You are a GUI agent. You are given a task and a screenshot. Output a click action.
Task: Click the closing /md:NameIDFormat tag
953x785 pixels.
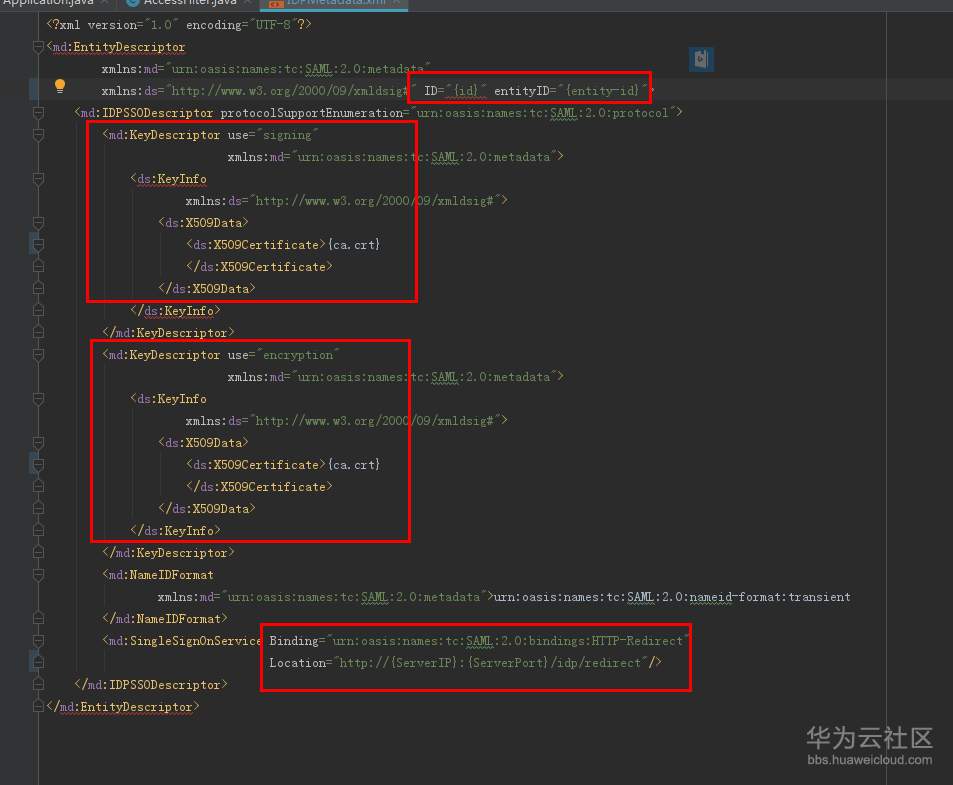point(165,619)
